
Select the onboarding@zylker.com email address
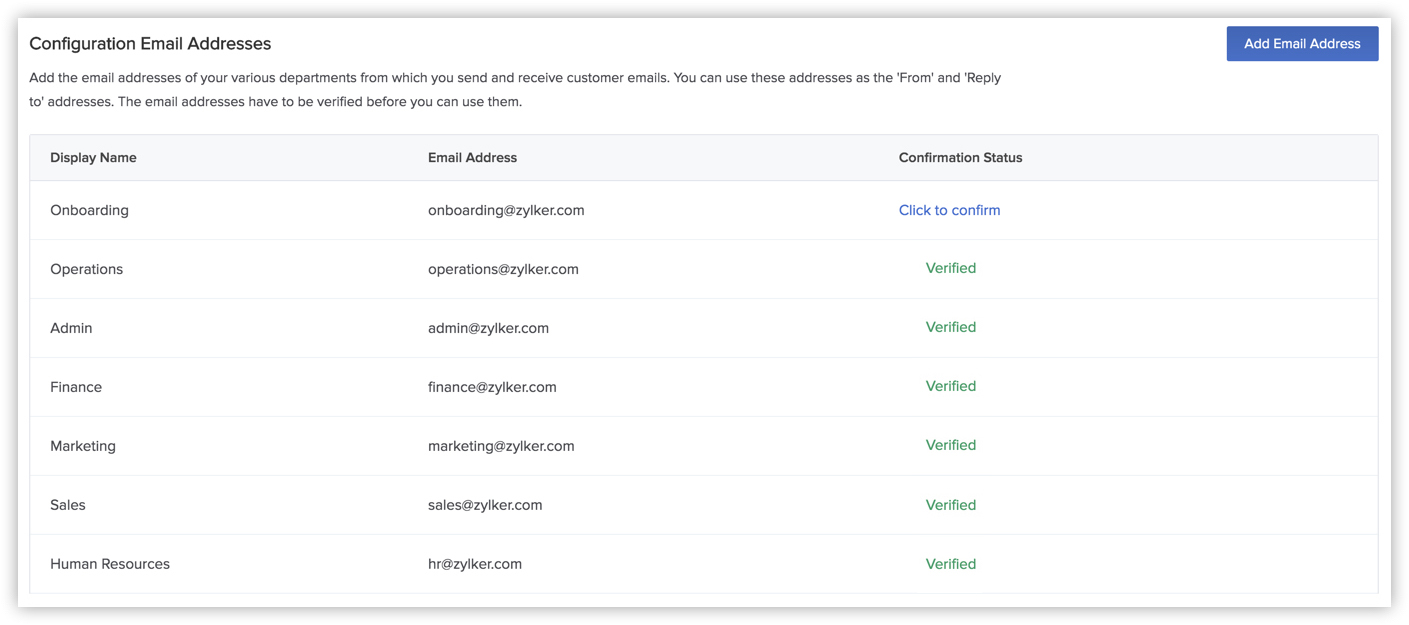[505, 210]
